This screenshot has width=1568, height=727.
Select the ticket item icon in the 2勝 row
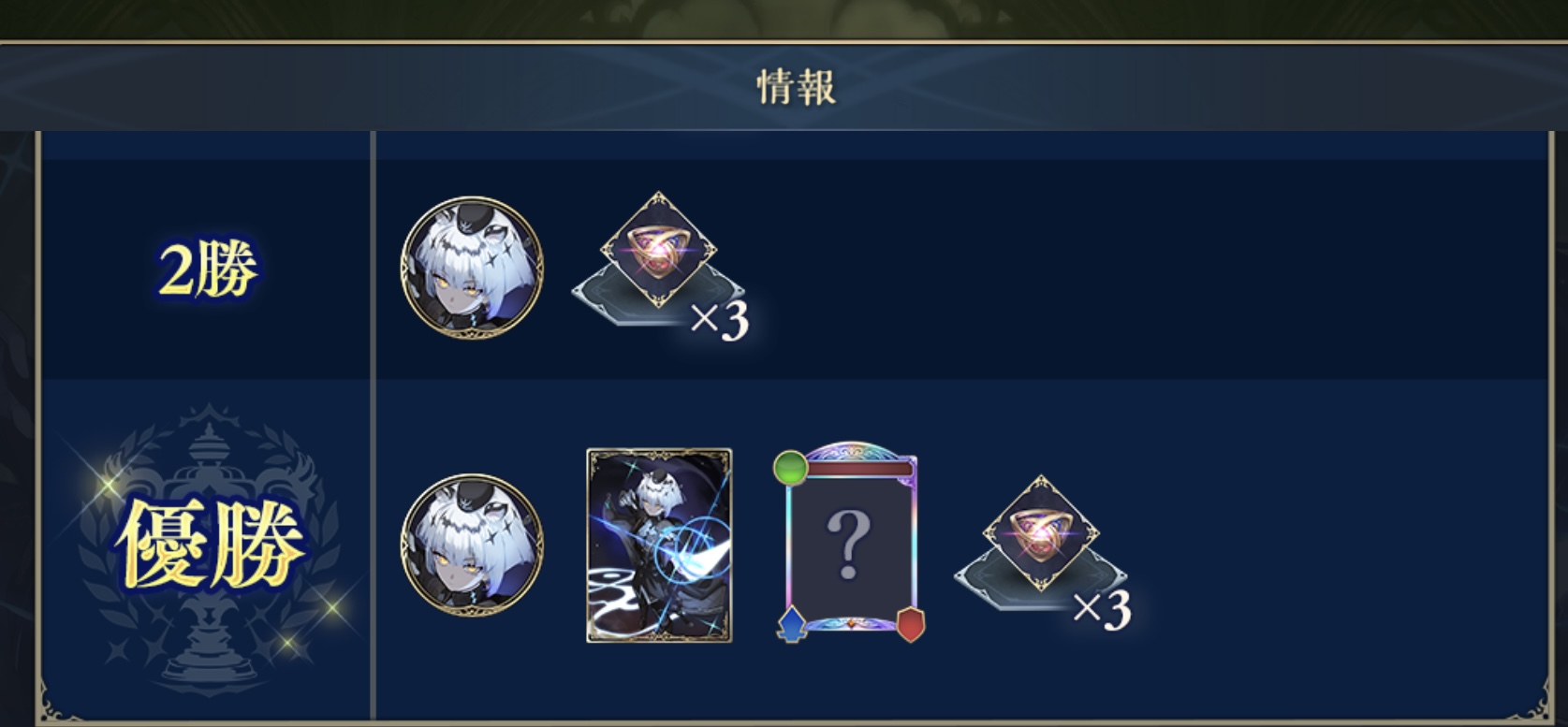pyautogui.click(x=658, y=250)
